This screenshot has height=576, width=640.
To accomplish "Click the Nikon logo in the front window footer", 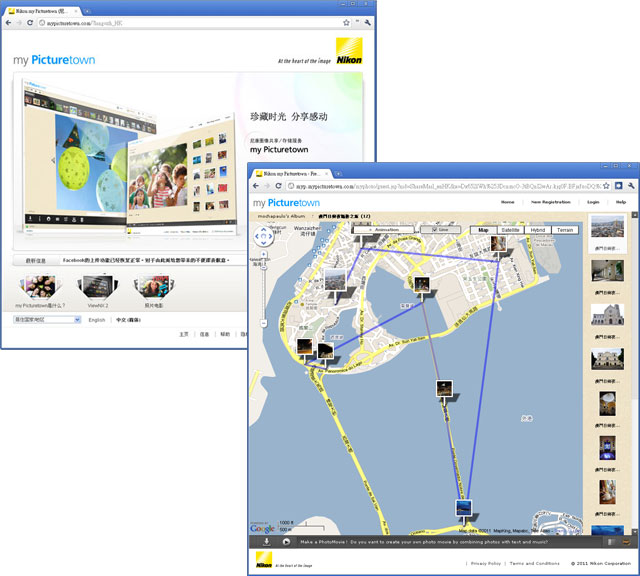I will coord(264,559).
